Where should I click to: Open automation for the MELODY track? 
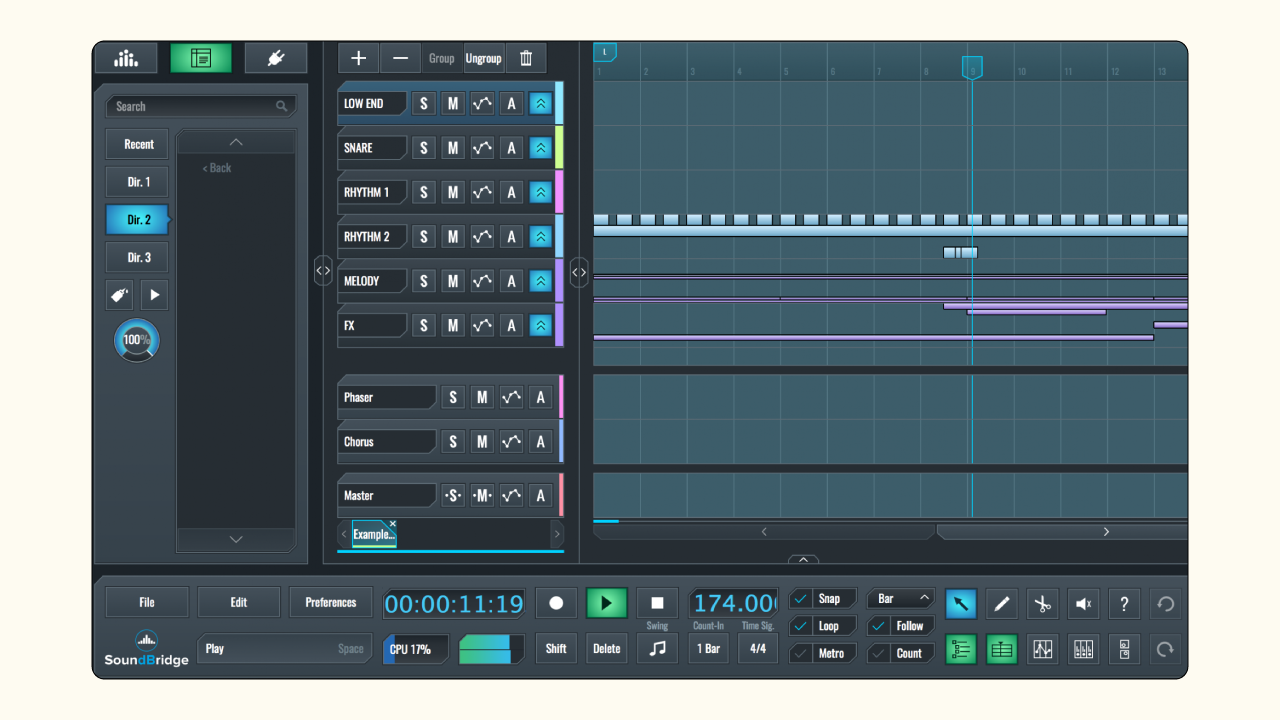pyautogui.click(x=482, y=281)
